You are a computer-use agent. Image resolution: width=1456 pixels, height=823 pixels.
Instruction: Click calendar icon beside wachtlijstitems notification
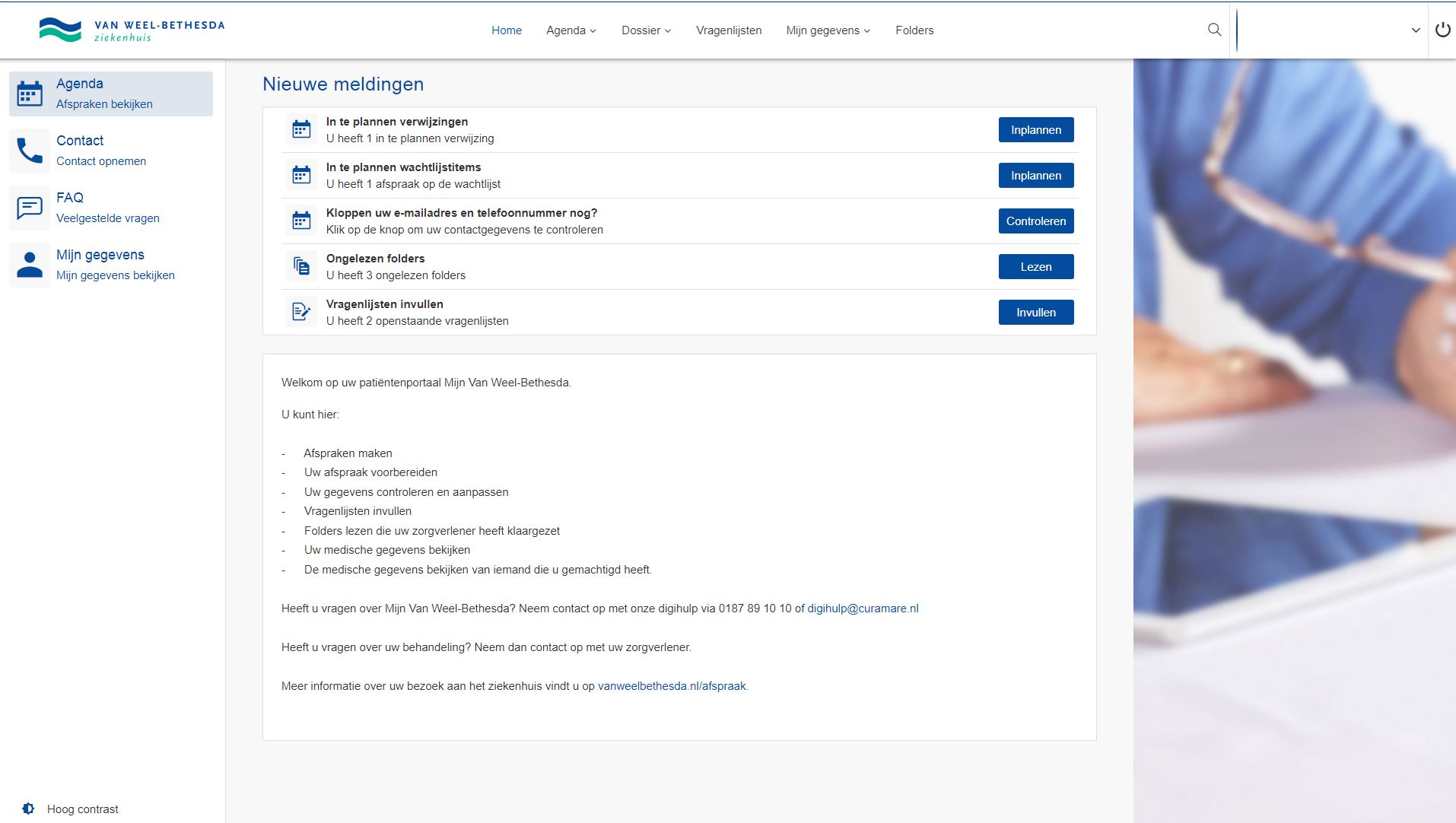click(x=301, y=175)
